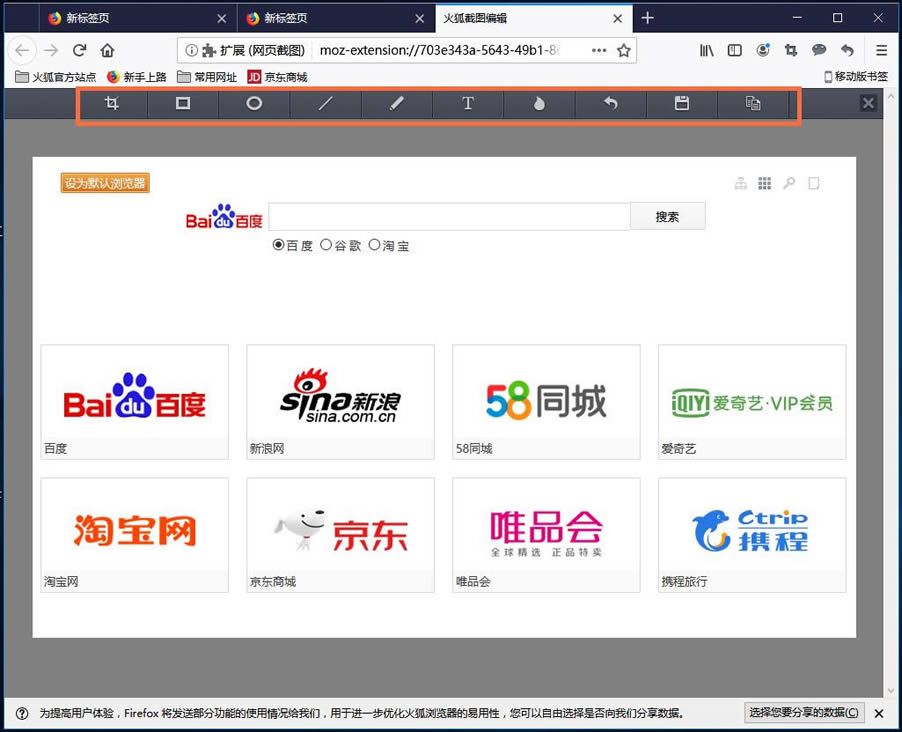Screen dimensions: 902x732
Task: Activate the pencil freehand tool
Action: [396, 104]
